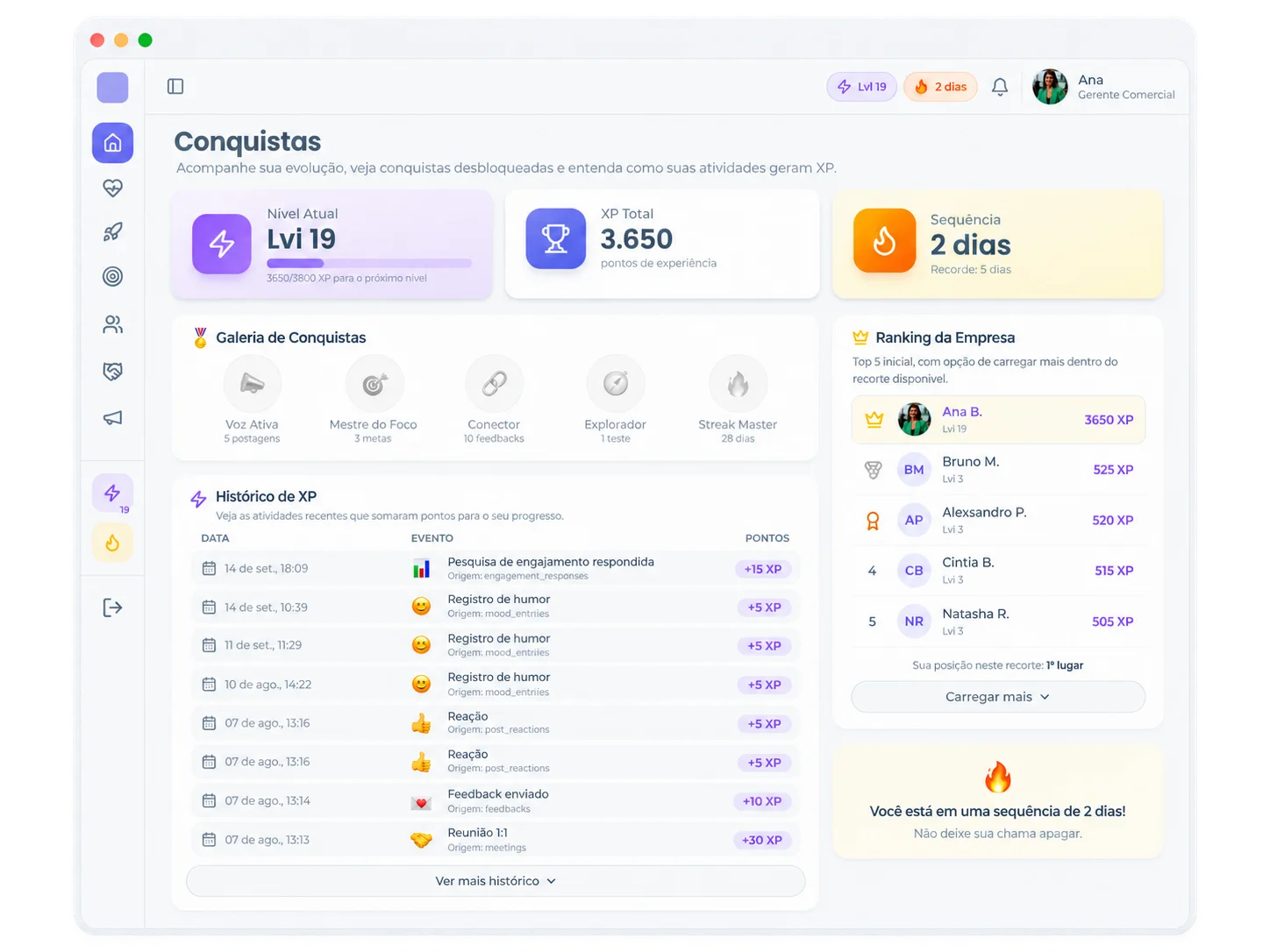The width and height of the screenshot is (1270, 952).
Task: Open the target goals icon
Action: [x=112, y=277]
